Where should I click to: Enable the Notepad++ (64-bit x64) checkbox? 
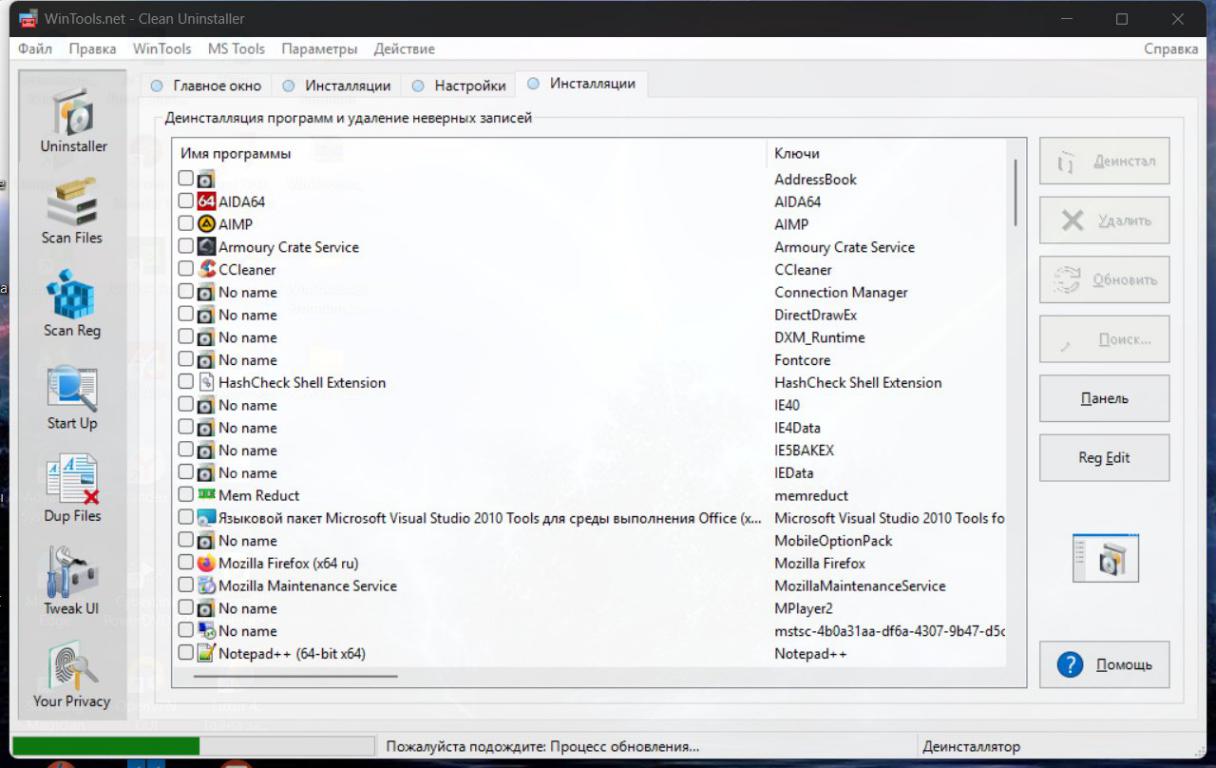coord(186,653)
